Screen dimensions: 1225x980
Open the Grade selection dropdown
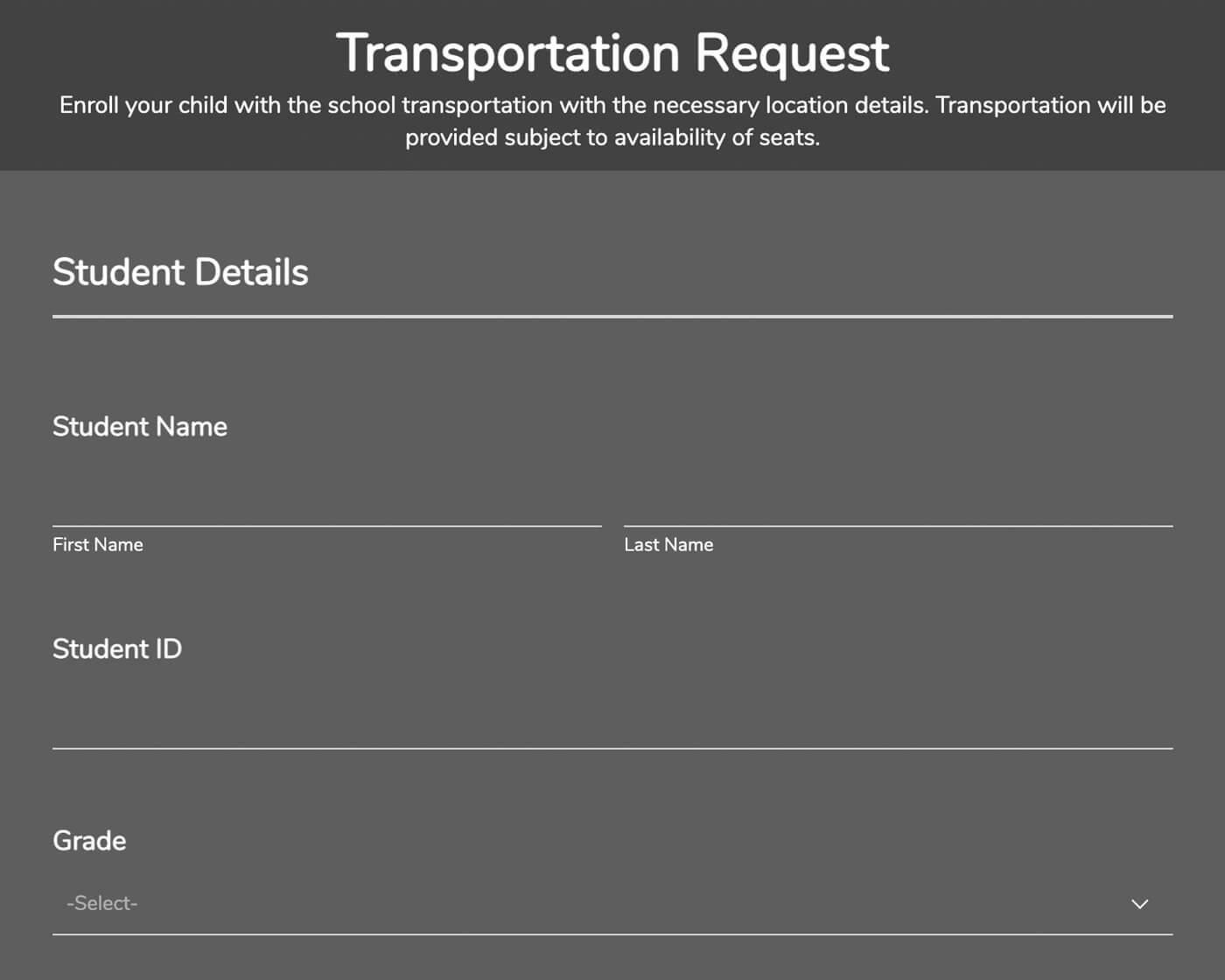pyautogui.click(x=612, y=903)
